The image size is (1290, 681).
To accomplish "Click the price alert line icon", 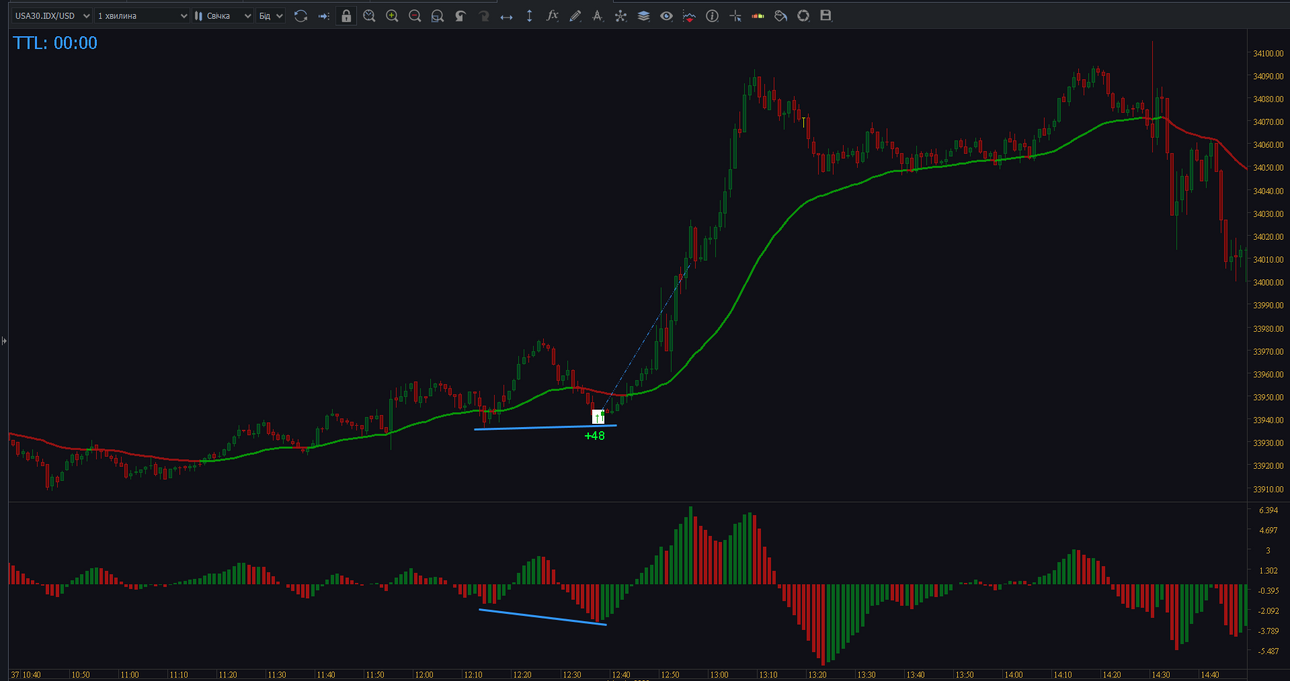I will click(x=689, y=16).
